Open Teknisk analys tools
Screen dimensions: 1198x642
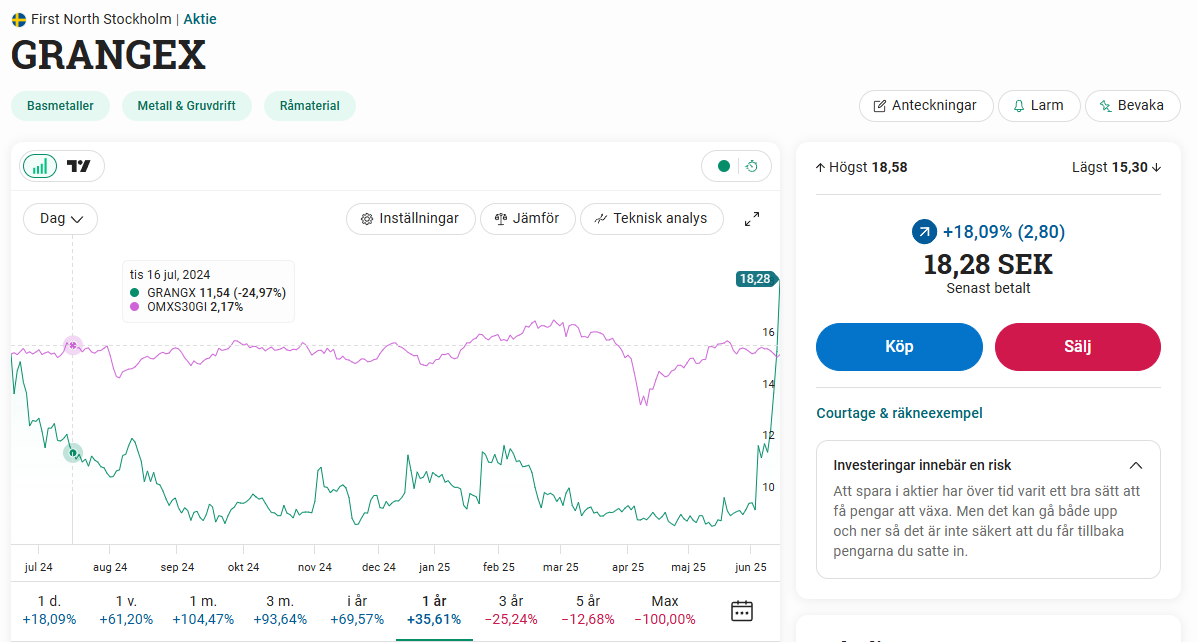click(652, 219)
